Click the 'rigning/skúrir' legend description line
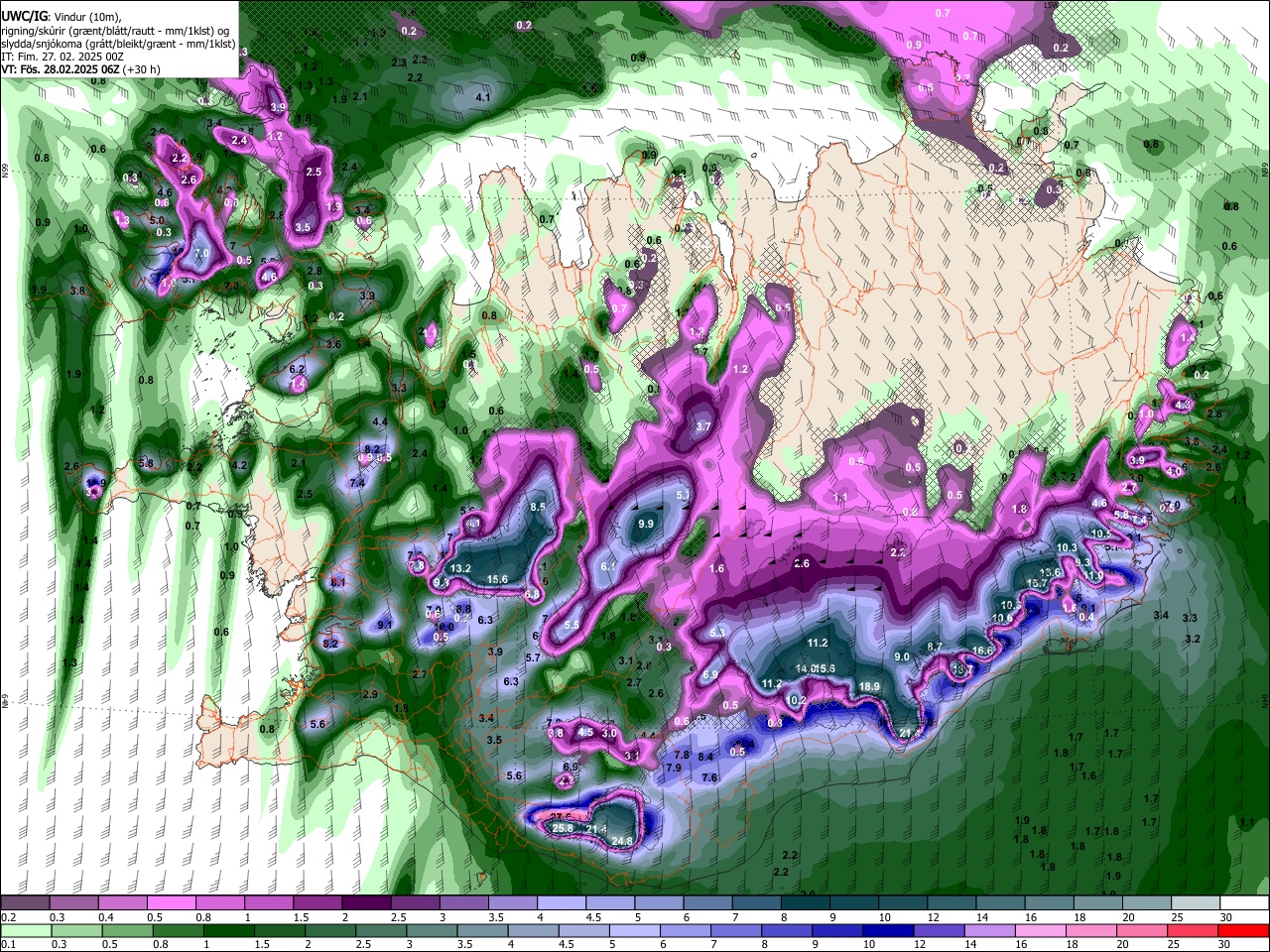 pyautogui.click(x=115, y=32)
